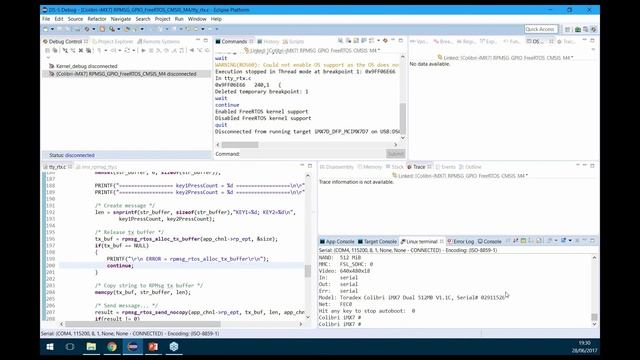Click the Step Out icon in Debug Control
The image size is (640, 360).
174,50
